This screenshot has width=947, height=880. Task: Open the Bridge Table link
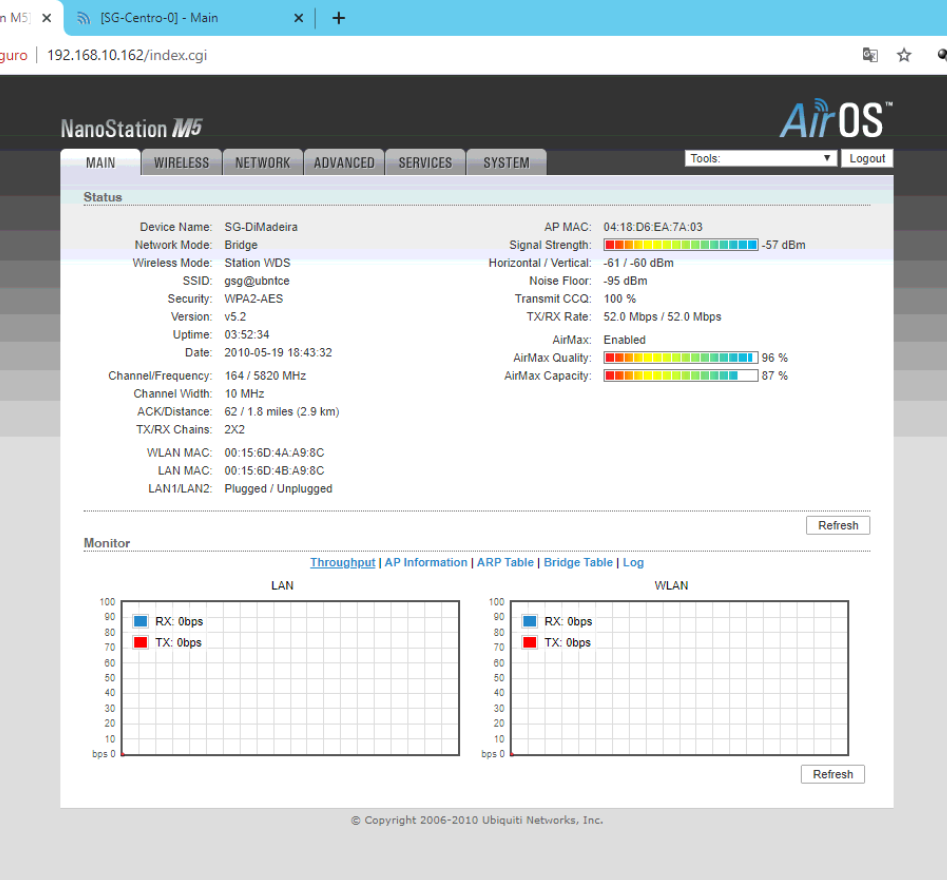tap(578, 562)
